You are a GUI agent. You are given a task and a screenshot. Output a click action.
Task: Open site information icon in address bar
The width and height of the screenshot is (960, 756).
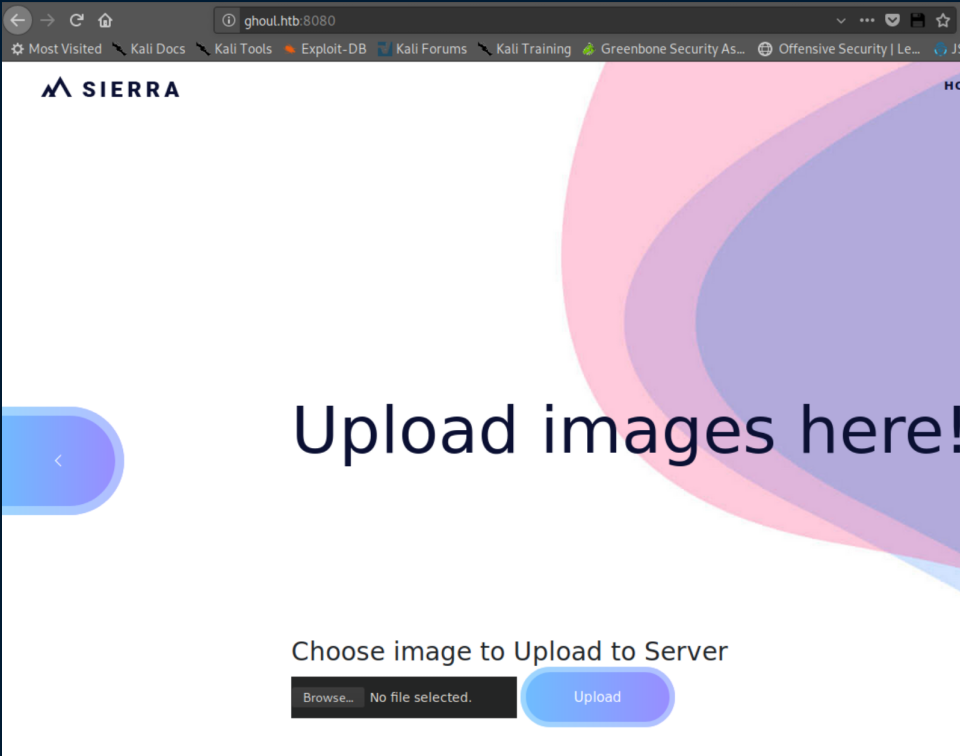point(229,20)
